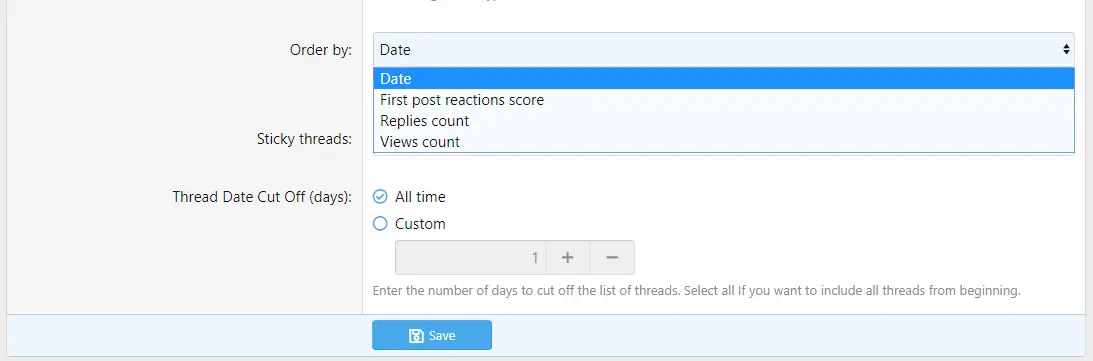Pick Replies count from the list

(724, 121)
